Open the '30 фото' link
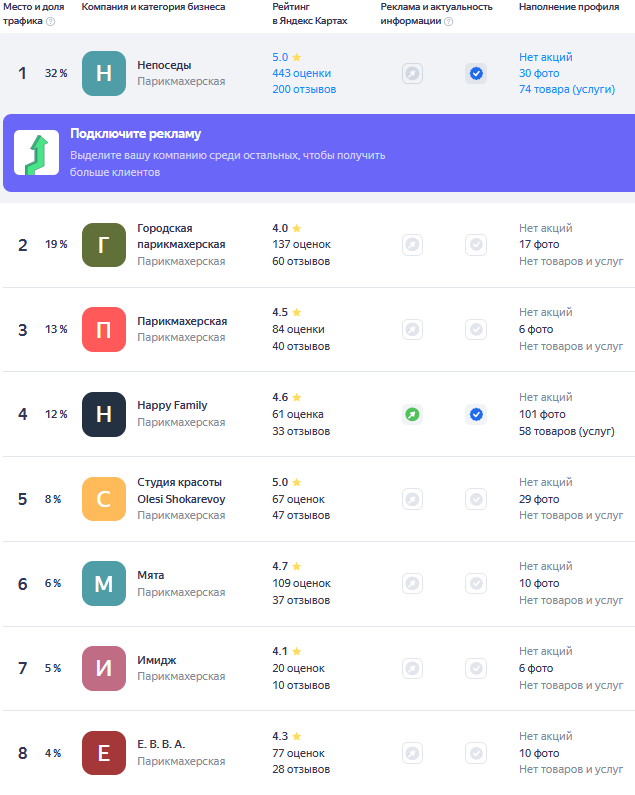 (x=539, y=73)
